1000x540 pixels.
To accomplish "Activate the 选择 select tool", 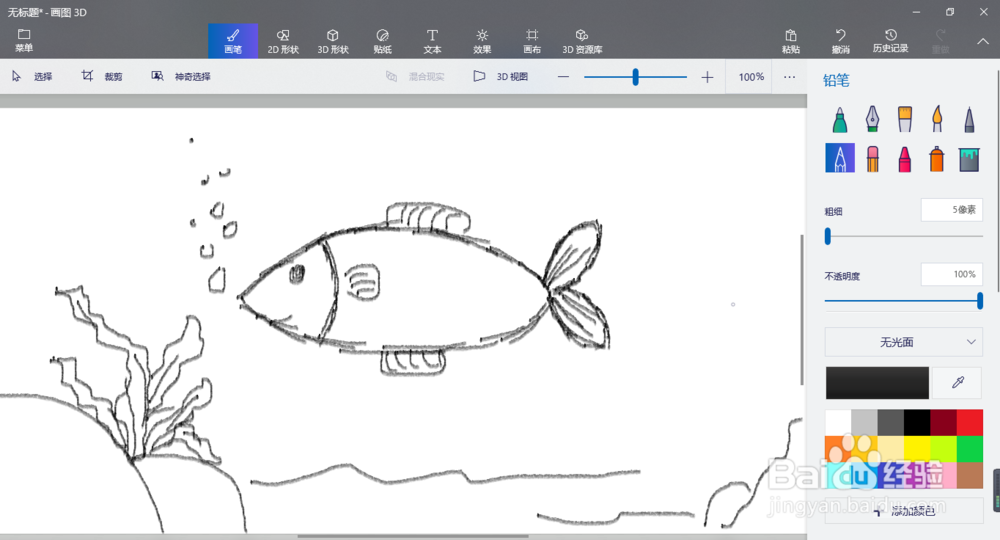I will [32, 77].
